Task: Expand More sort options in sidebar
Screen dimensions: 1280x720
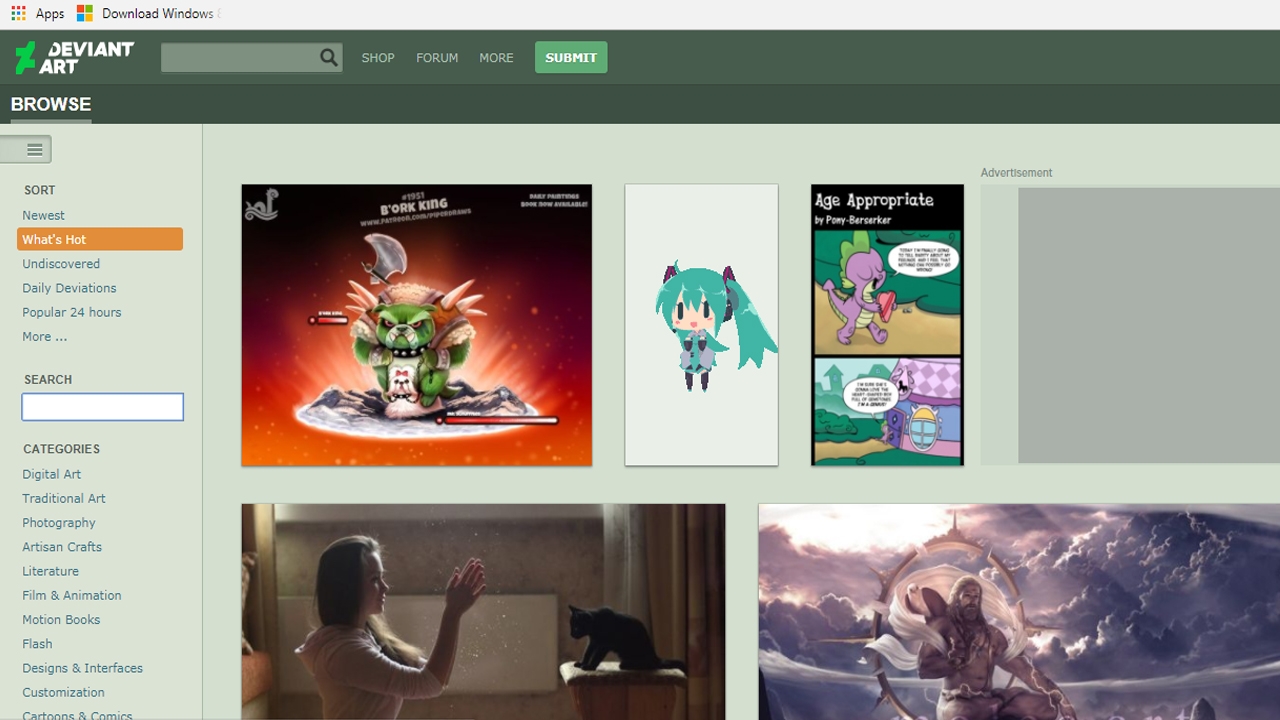Action: tap(45, 337)
